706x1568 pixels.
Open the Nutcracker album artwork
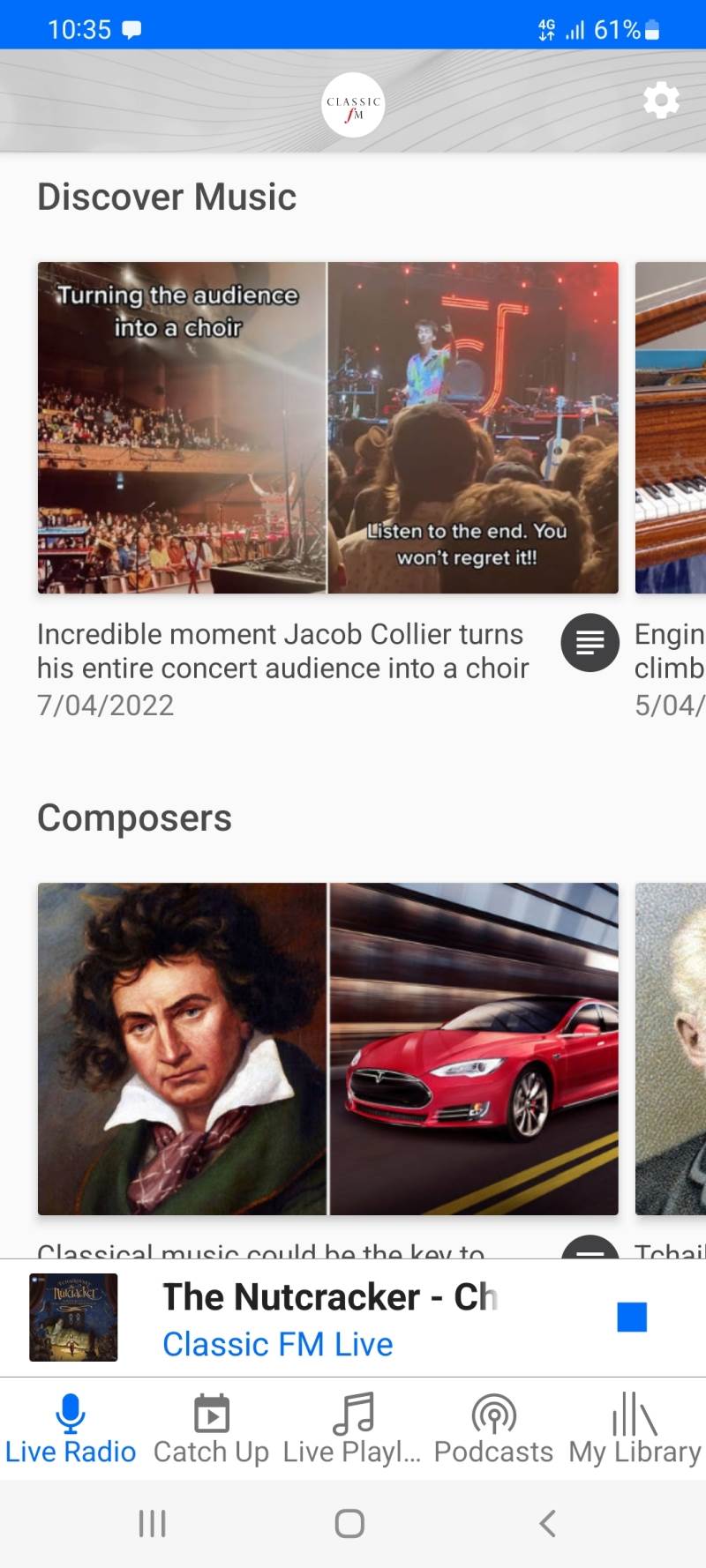pyautogui.click(x=73, y=1317)
